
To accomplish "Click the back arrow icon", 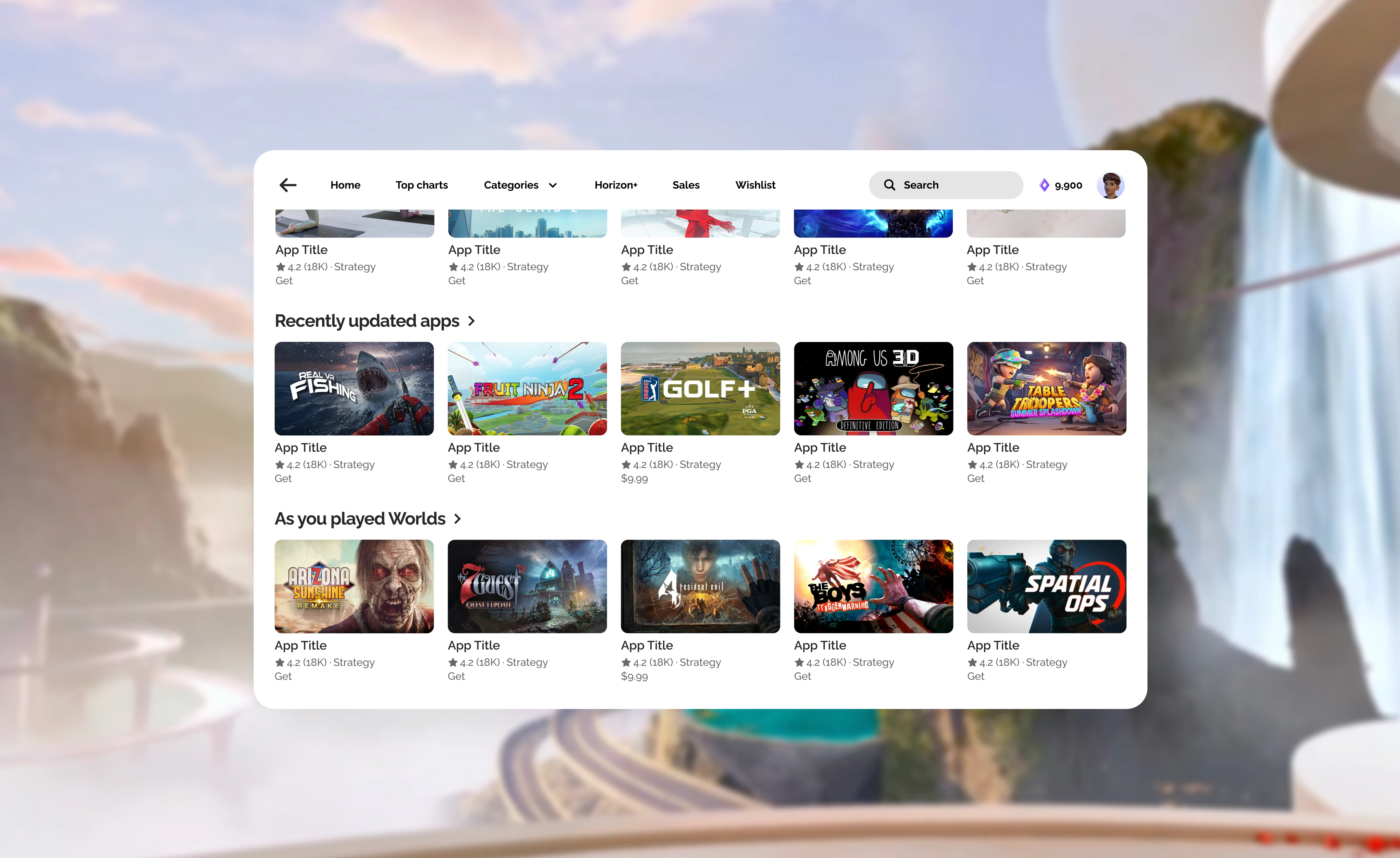I will click(288, 185).
